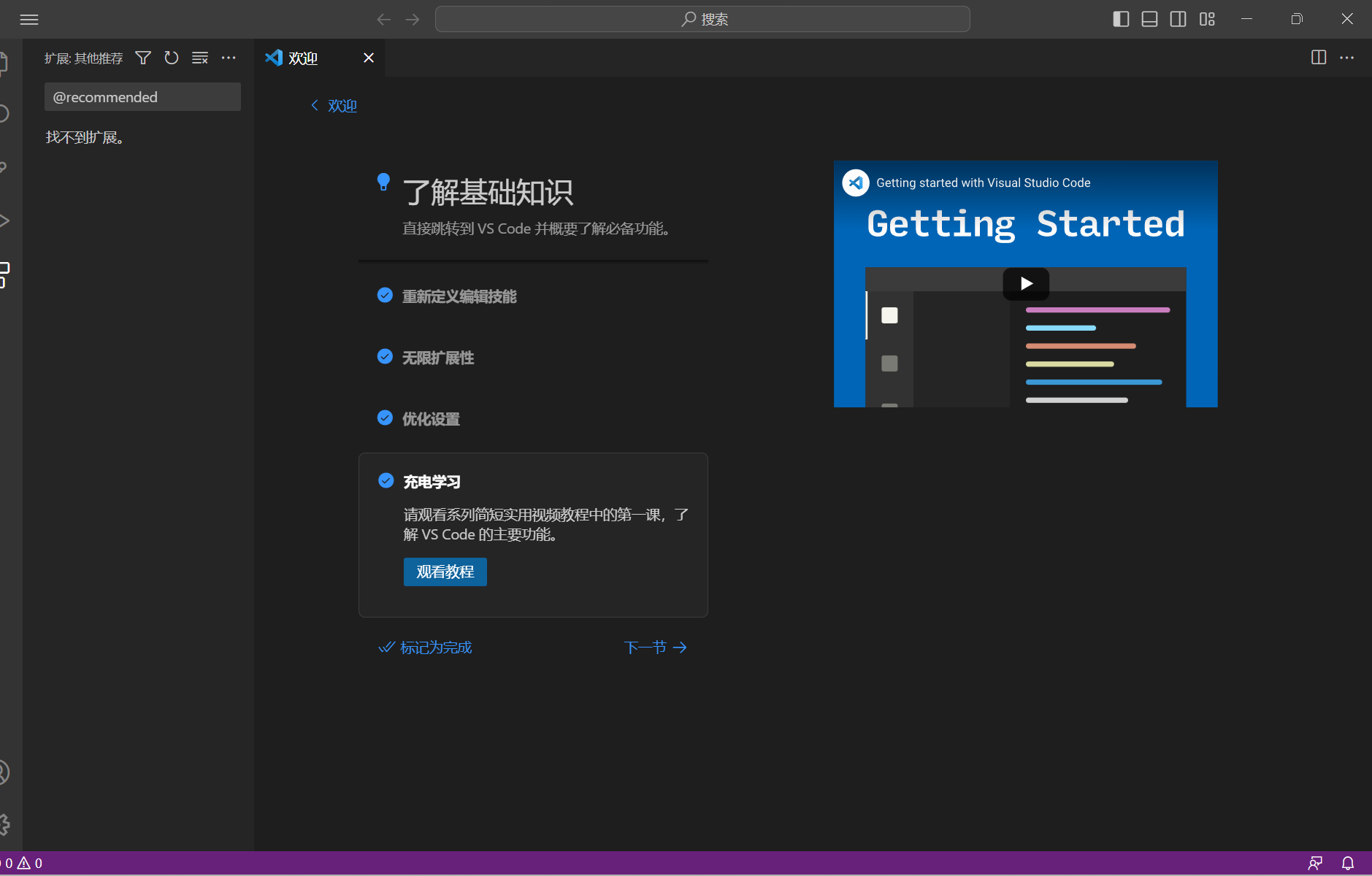Open the Accounts icon in activity bar
The image size is (1372, 876).
[x=4, y=772]
